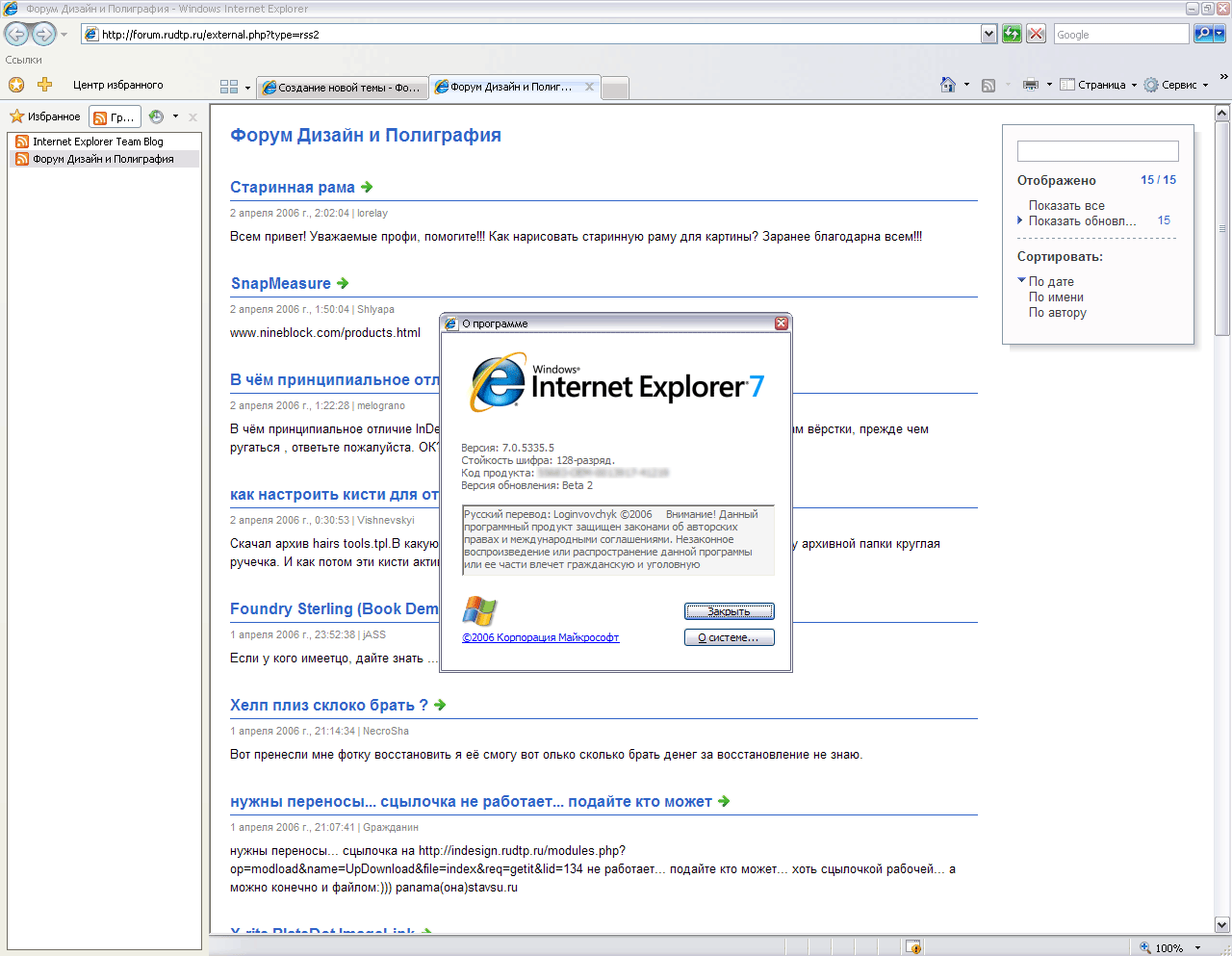1232x956 pixels.
Task: Click the pop-up blocker status bar icon
Action: pos(913,947)
